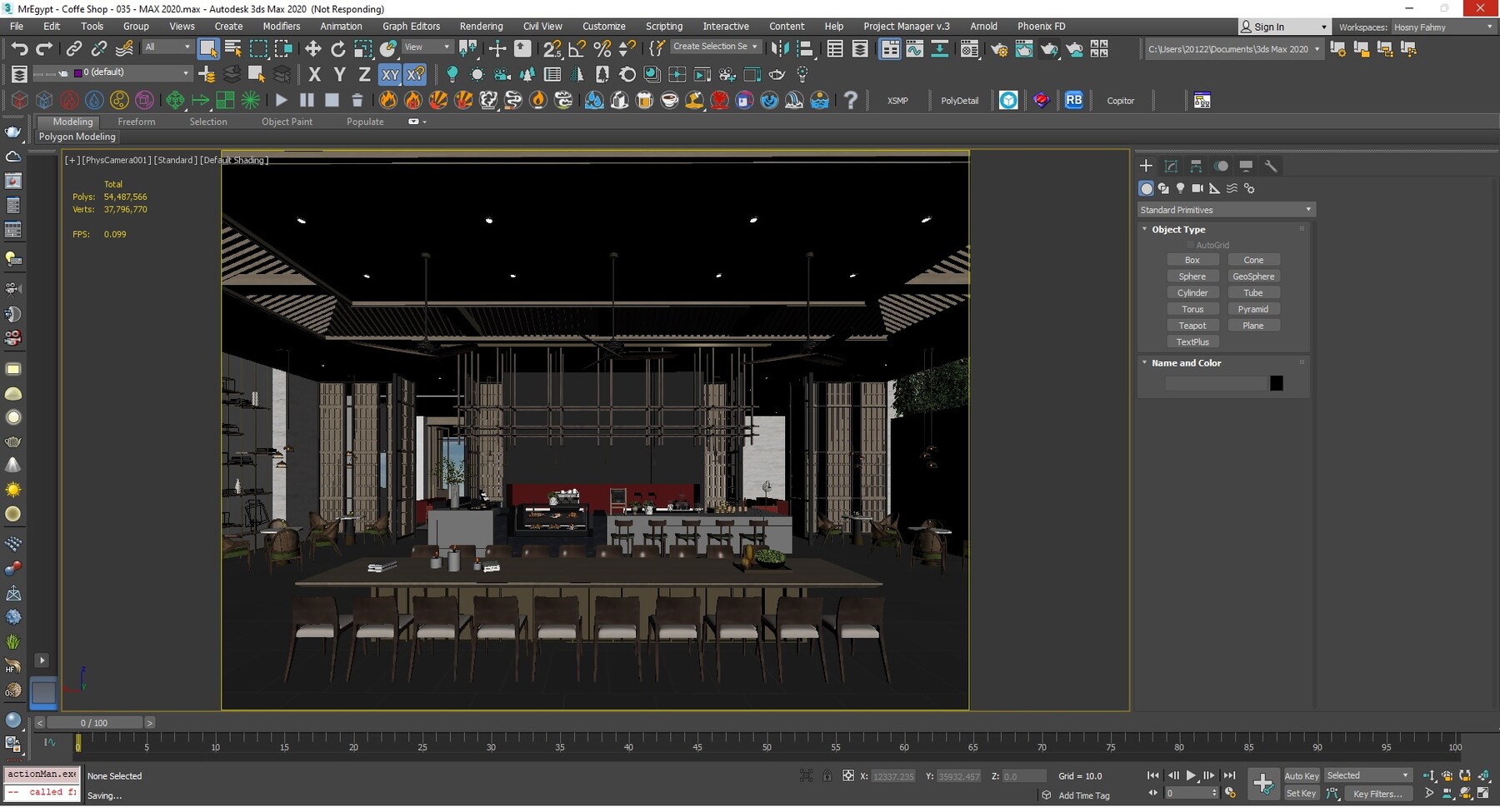Open the Workspaces dropdown
This screenshot has width=1500, height=812.
tap(1443, 26)
